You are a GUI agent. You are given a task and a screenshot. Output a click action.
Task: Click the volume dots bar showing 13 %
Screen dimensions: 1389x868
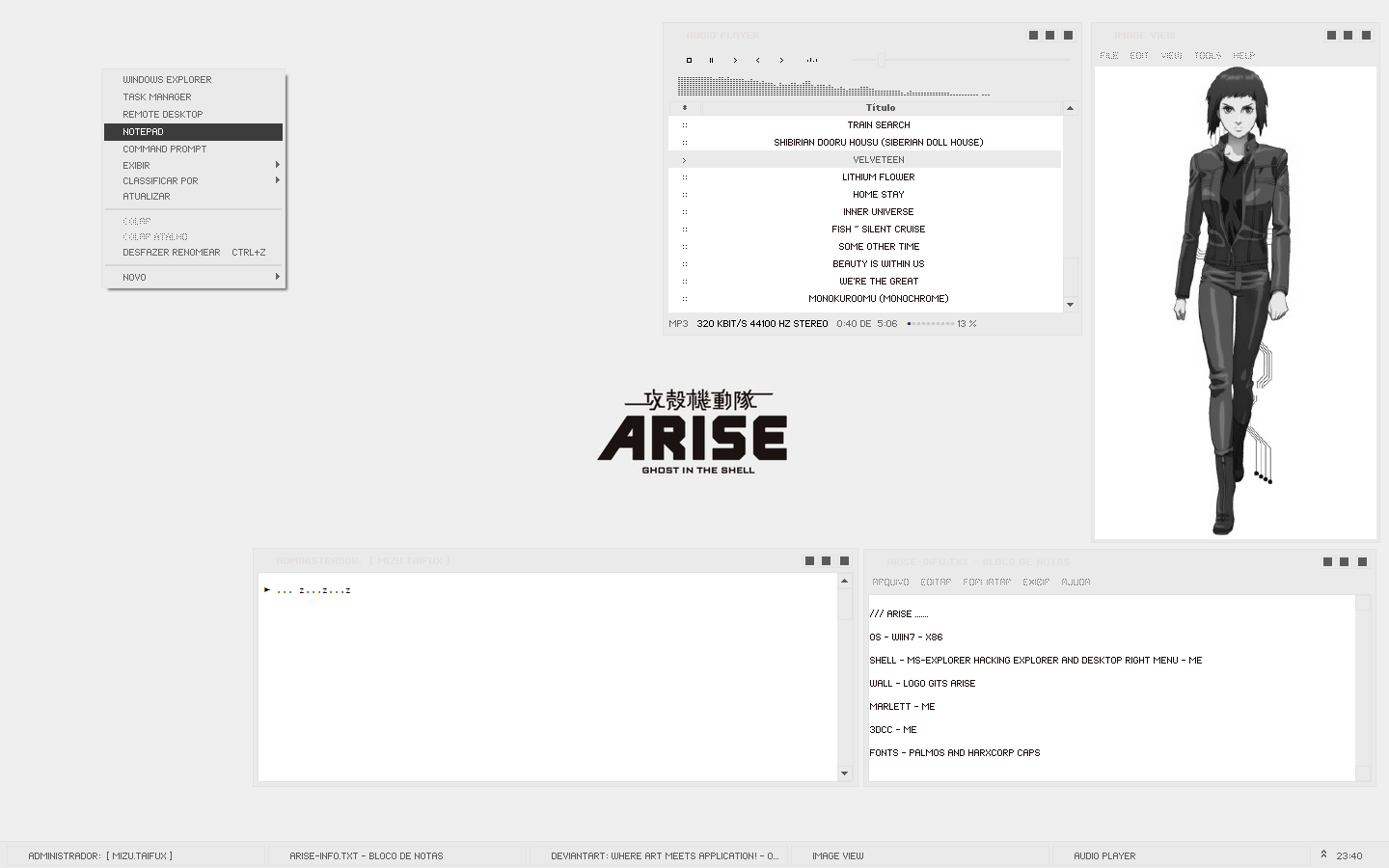931,324
